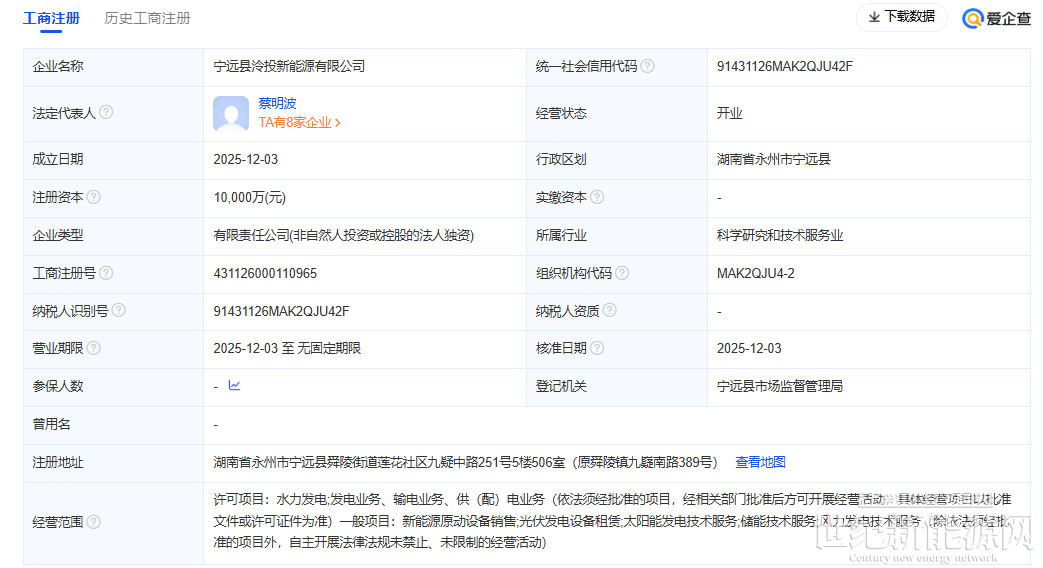Click help icon next to 核准日期

597,348
